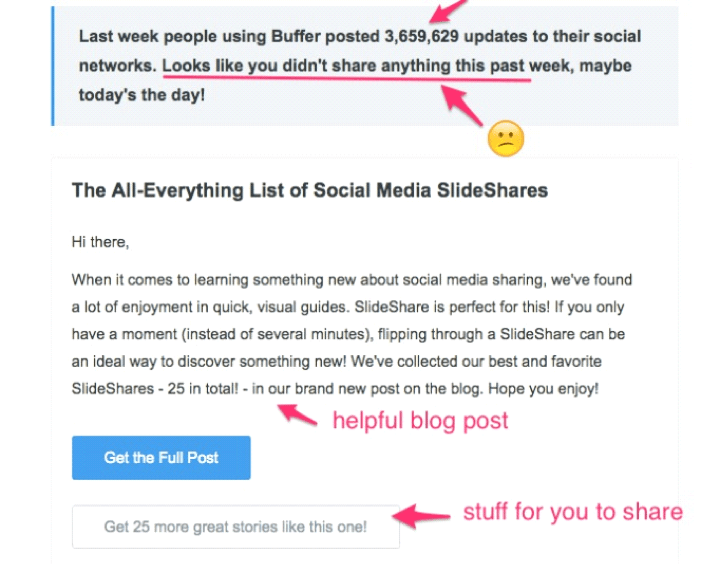Click the confused face emoji
720x572 pixels.
[x=506, y=139]
